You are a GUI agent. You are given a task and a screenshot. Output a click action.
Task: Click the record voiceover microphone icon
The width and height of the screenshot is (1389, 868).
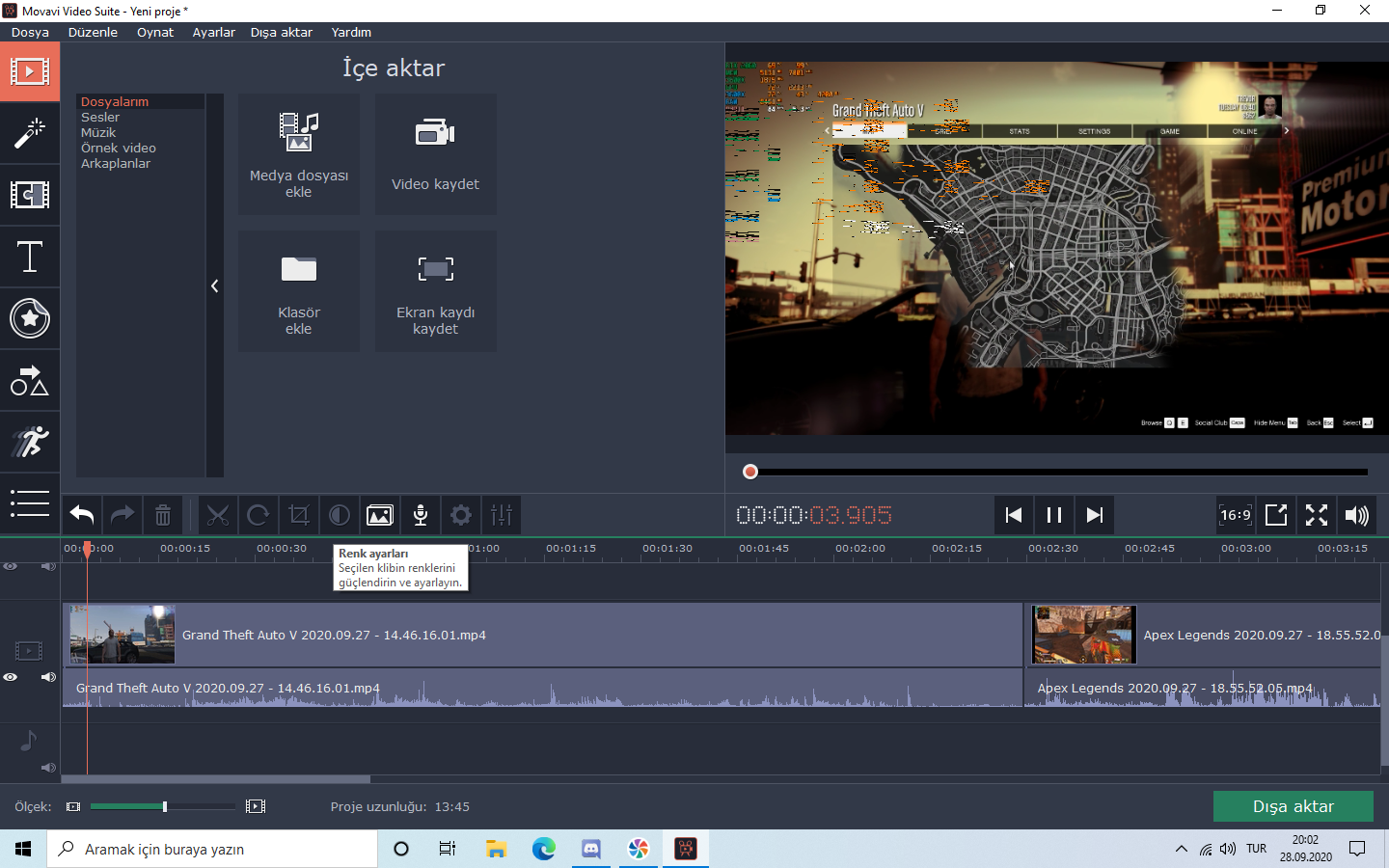click(421, 515)
